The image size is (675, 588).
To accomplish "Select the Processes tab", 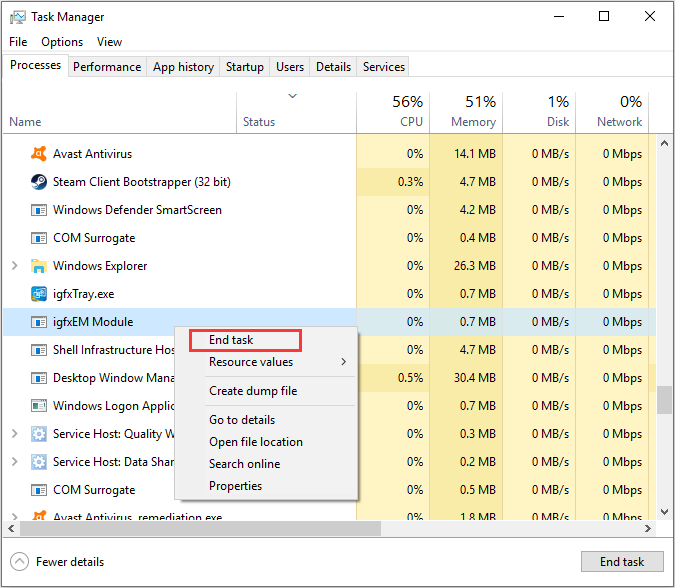I will (35, 65).
